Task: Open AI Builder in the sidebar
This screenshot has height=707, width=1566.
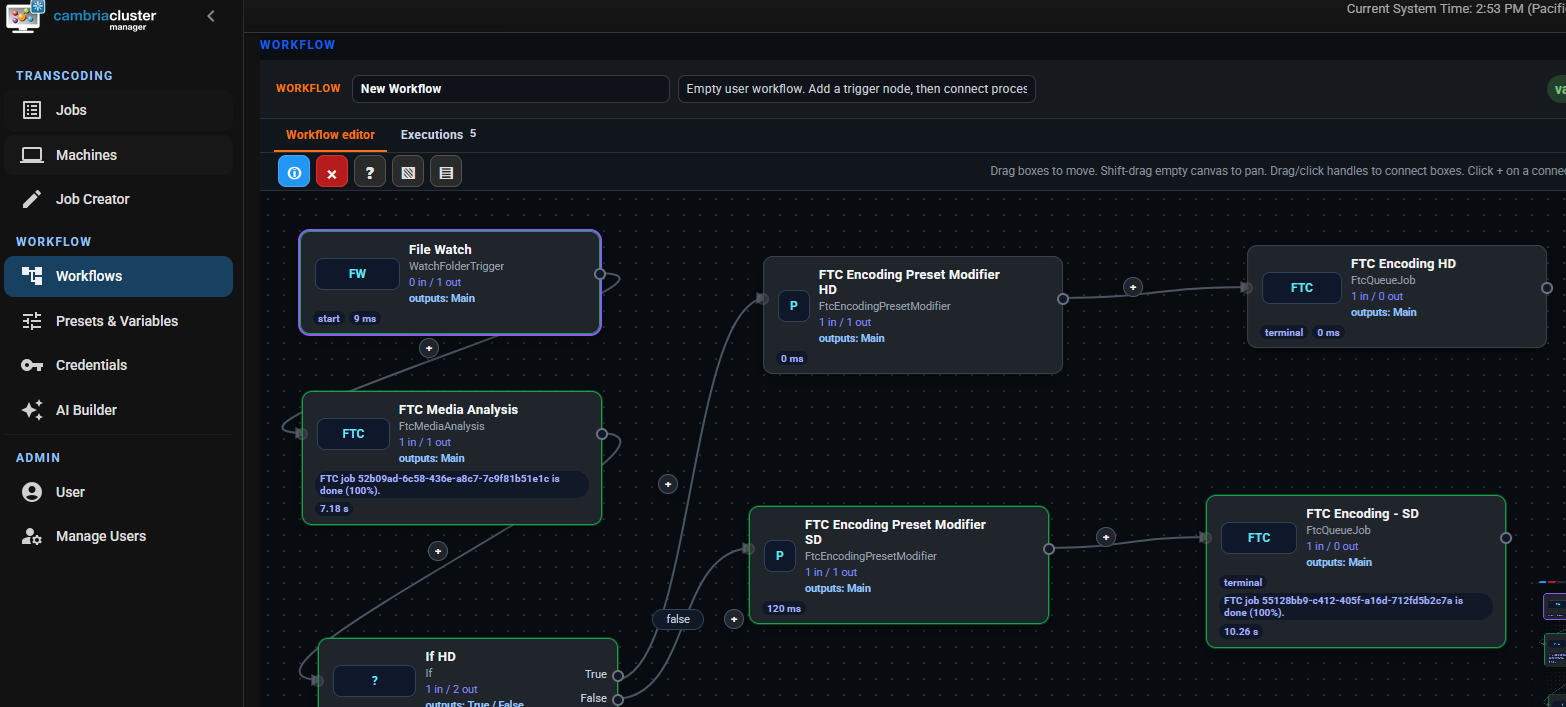Action: pos(118,410)
